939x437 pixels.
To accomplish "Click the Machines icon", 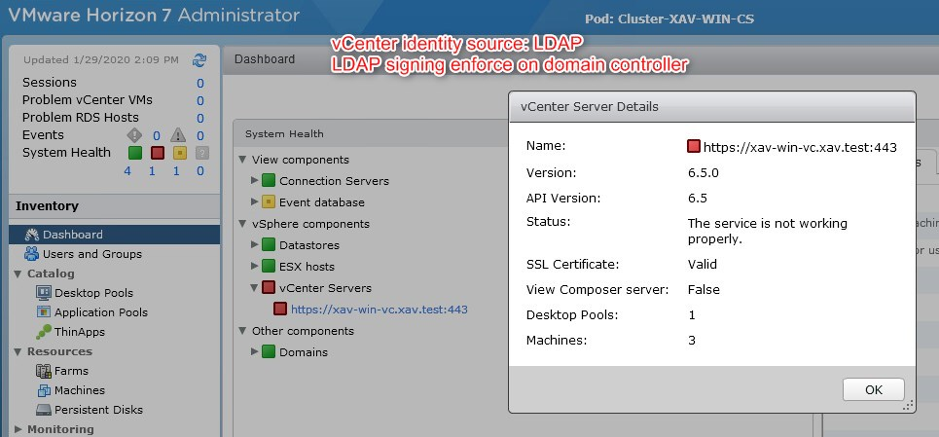I will 44,390.
